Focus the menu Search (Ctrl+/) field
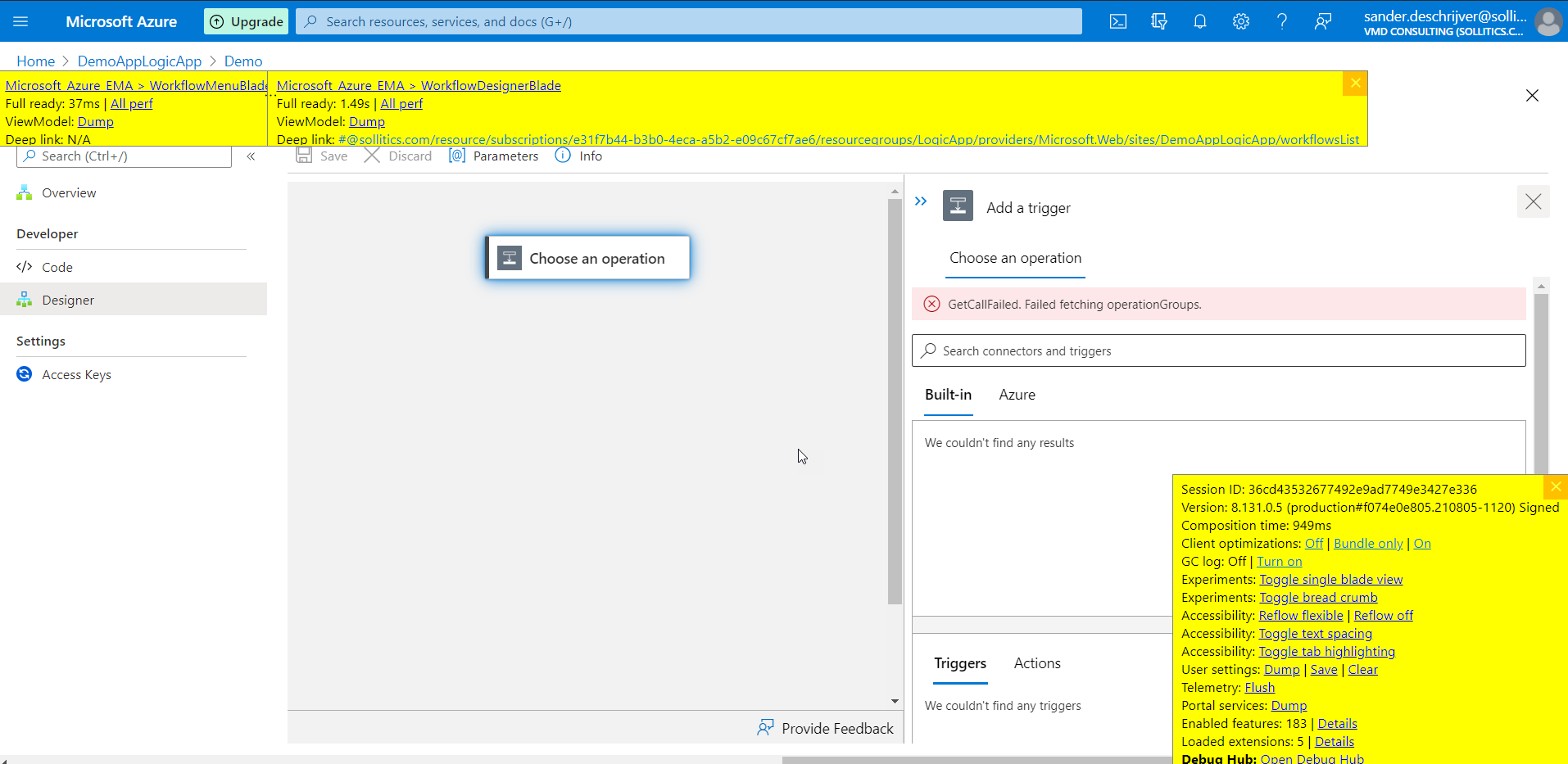The image size is (1568, 764). coord(124,156)
